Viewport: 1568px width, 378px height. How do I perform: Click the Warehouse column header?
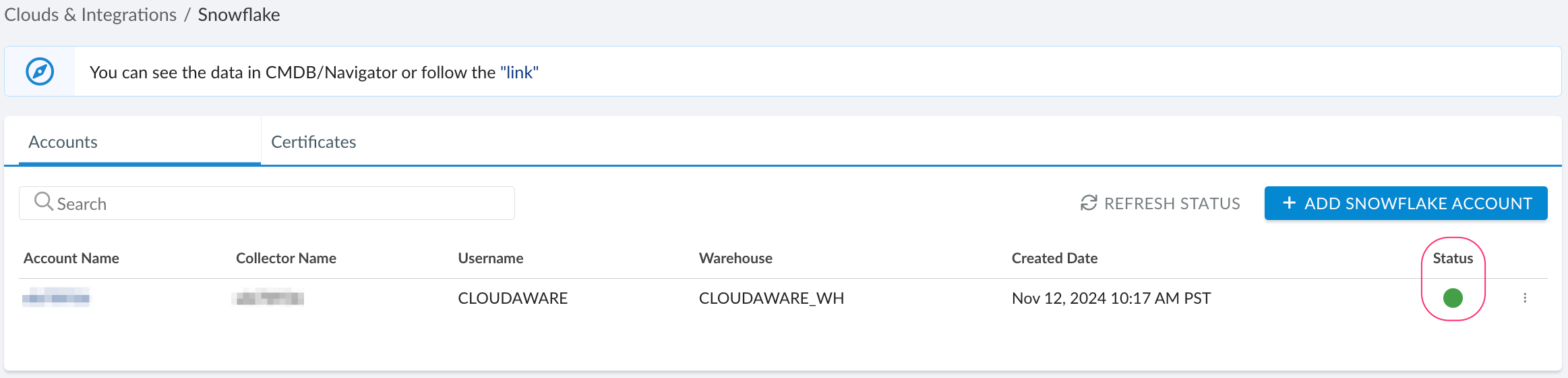(735, 258)
